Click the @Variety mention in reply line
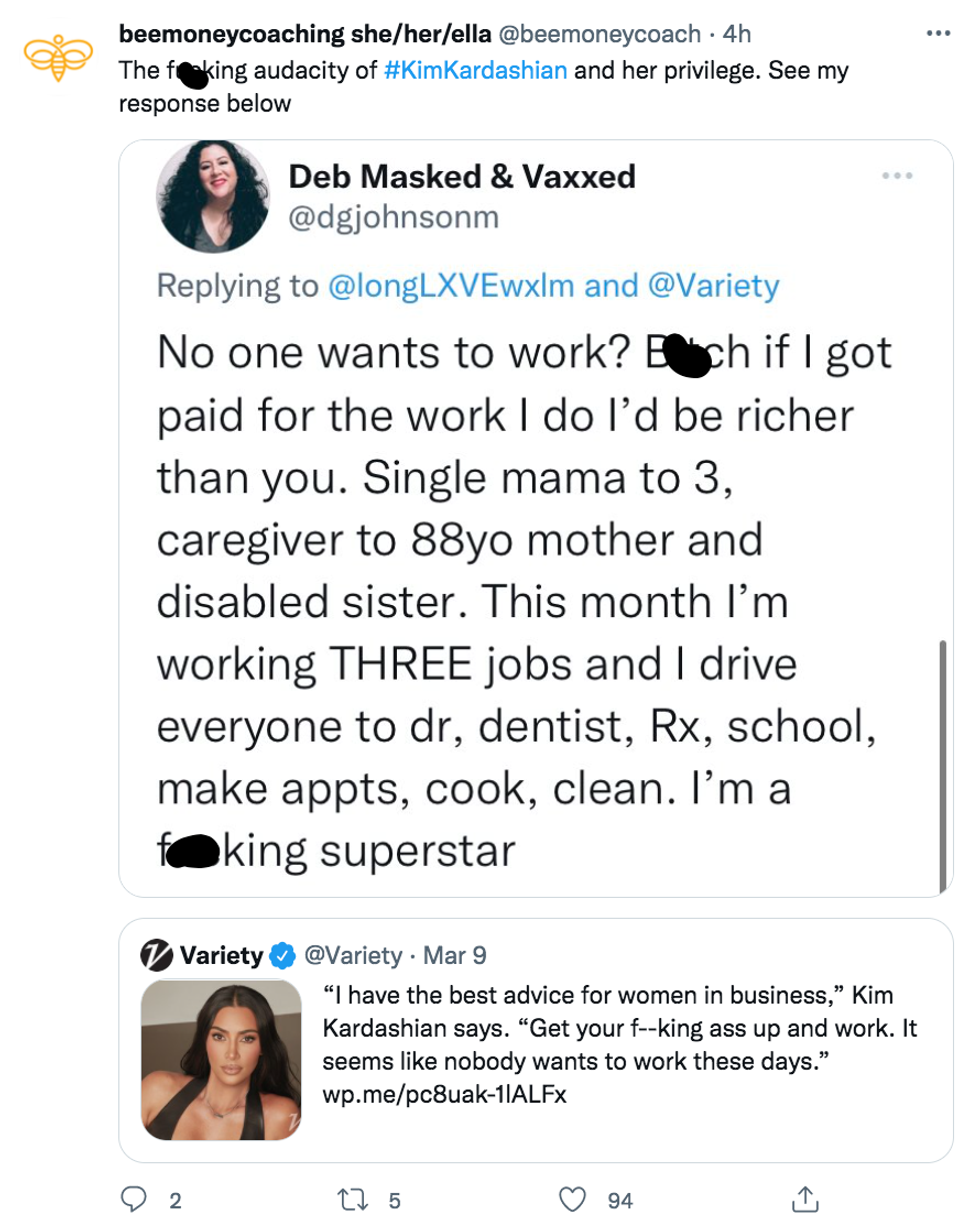Screen dimensions: 980x1229 point(714,286)
